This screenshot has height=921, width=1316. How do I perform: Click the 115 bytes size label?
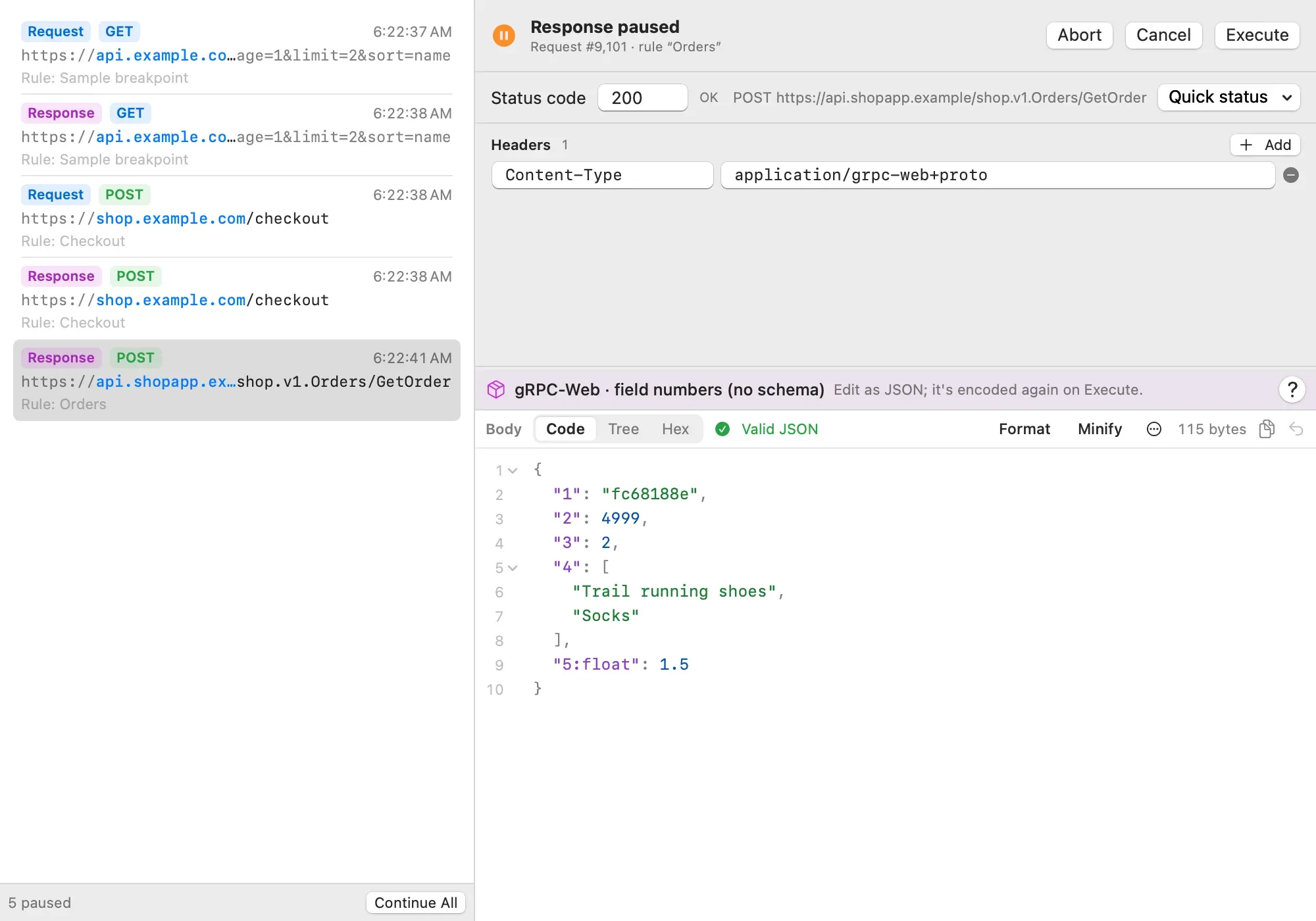tap(1212, 429)
